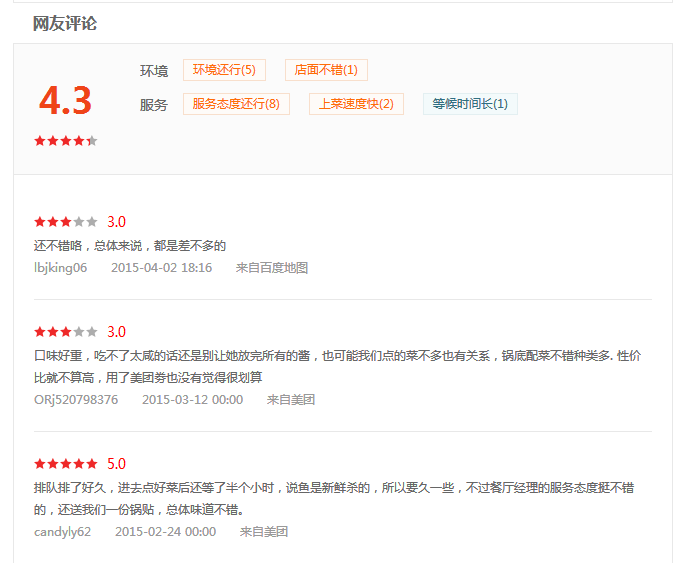688x563 pixels.
Task: Click the overall star rating under 4.3
Action: click(x=66, y=141)
